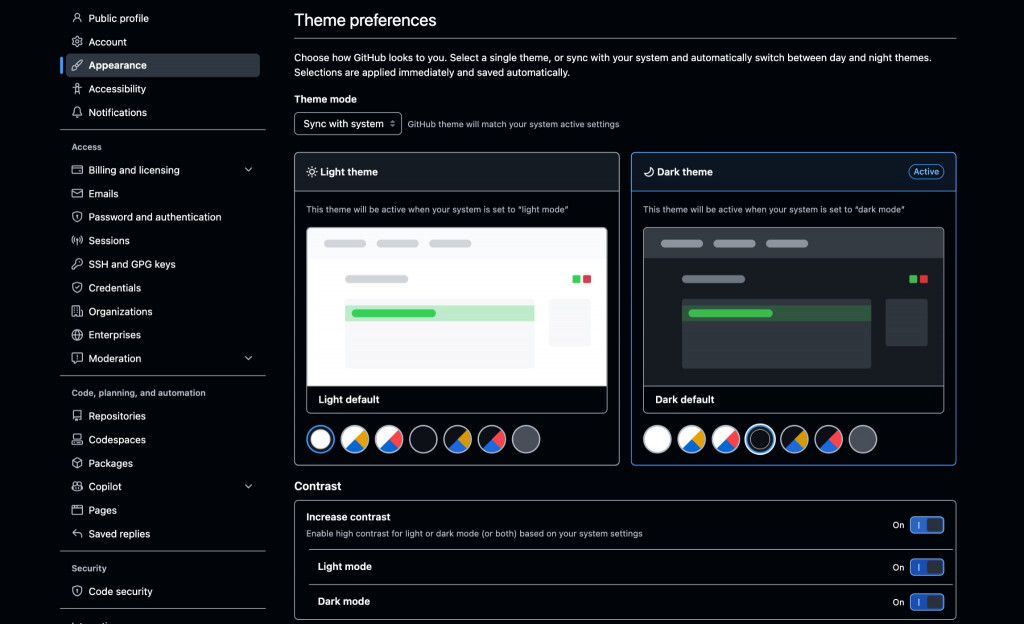The image size is (1024, 624).
Task: Open Public profile settings page
Action: [x=163, y=18]
